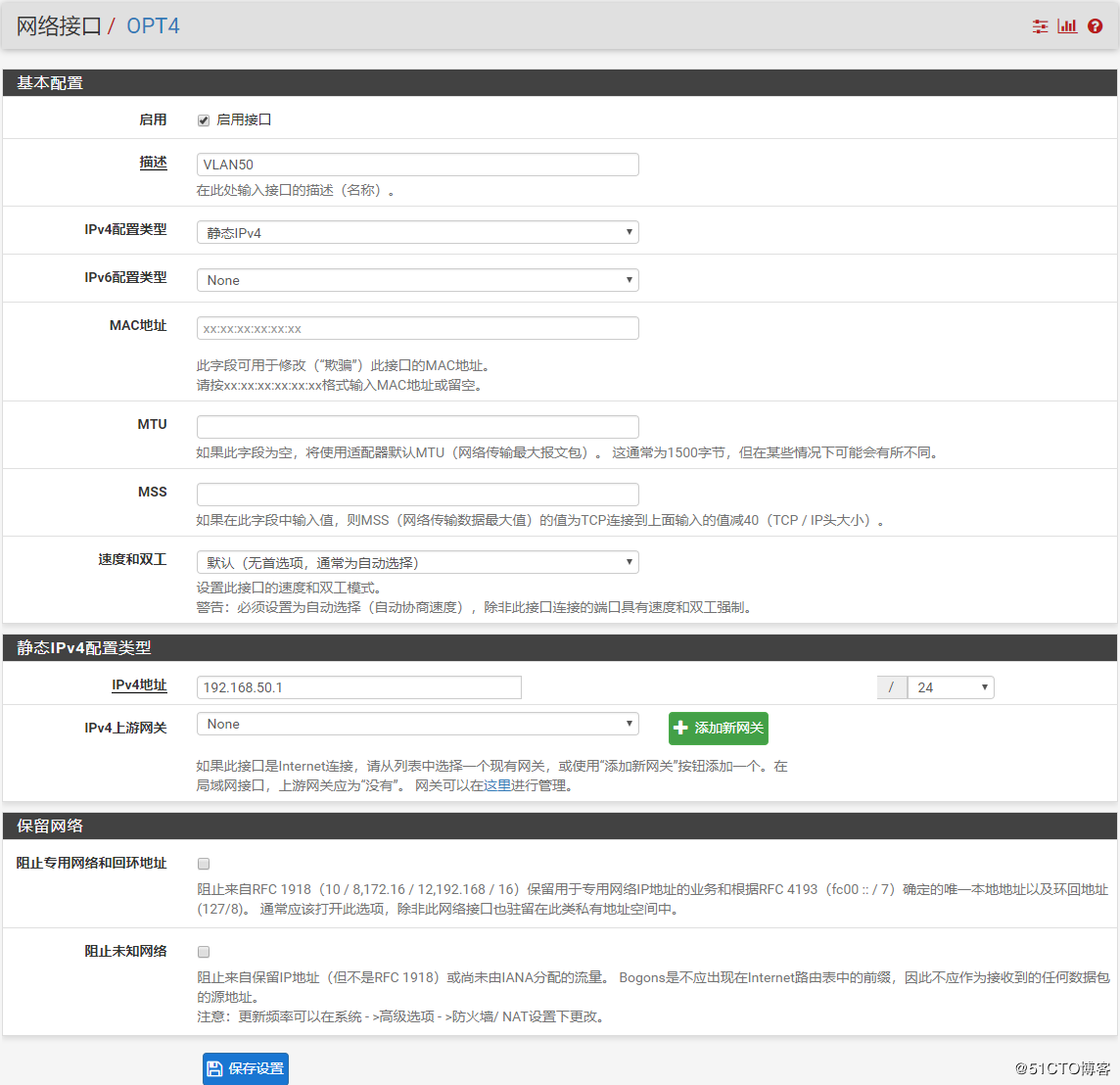Click the floppy disk save icon
This screenshot has width=1120, height=1085.
point(215,1068)
